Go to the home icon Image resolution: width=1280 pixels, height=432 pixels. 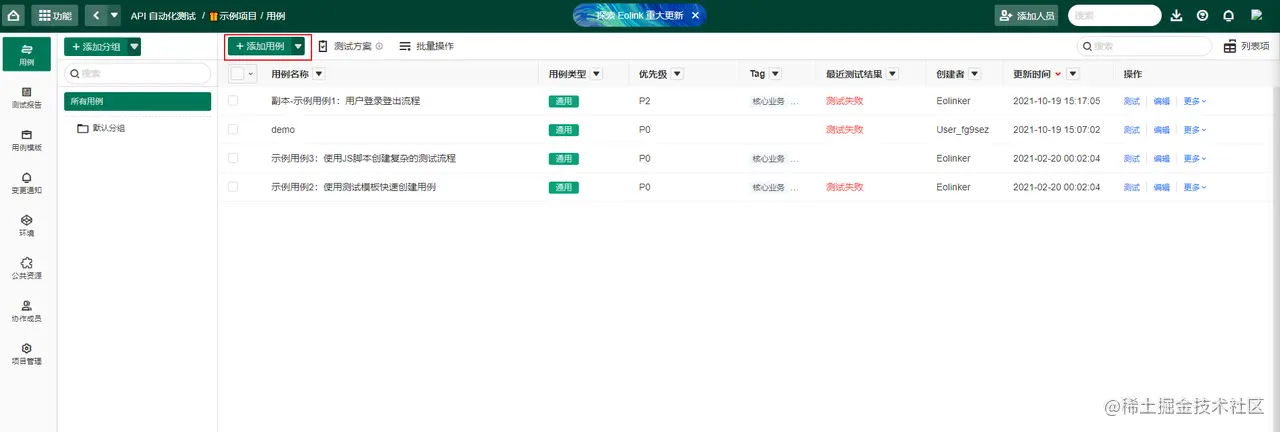14,15
